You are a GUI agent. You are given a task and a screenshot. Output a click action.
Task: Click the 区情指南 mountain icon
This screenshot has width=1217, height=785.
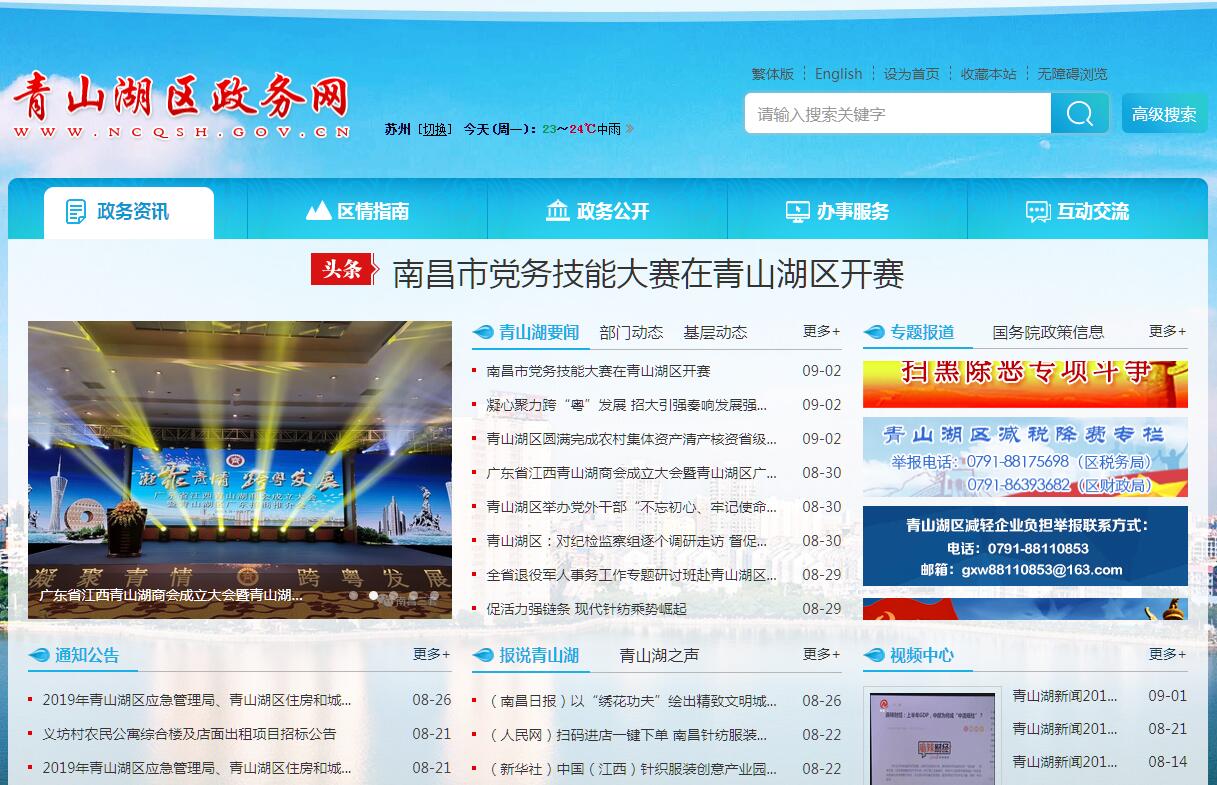(x=318, y=212)
